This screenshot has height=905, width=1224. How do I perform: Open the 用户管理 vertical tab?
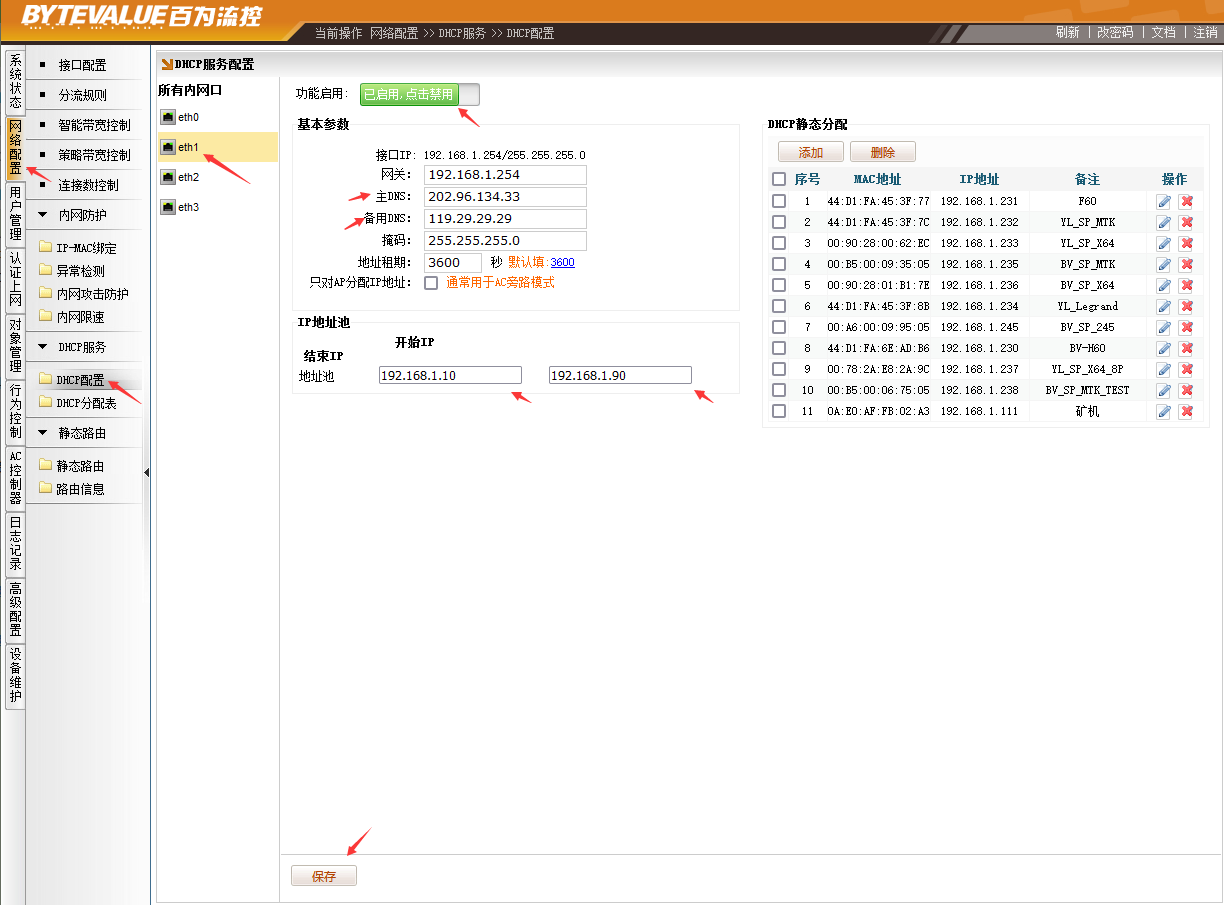[15, 213]
